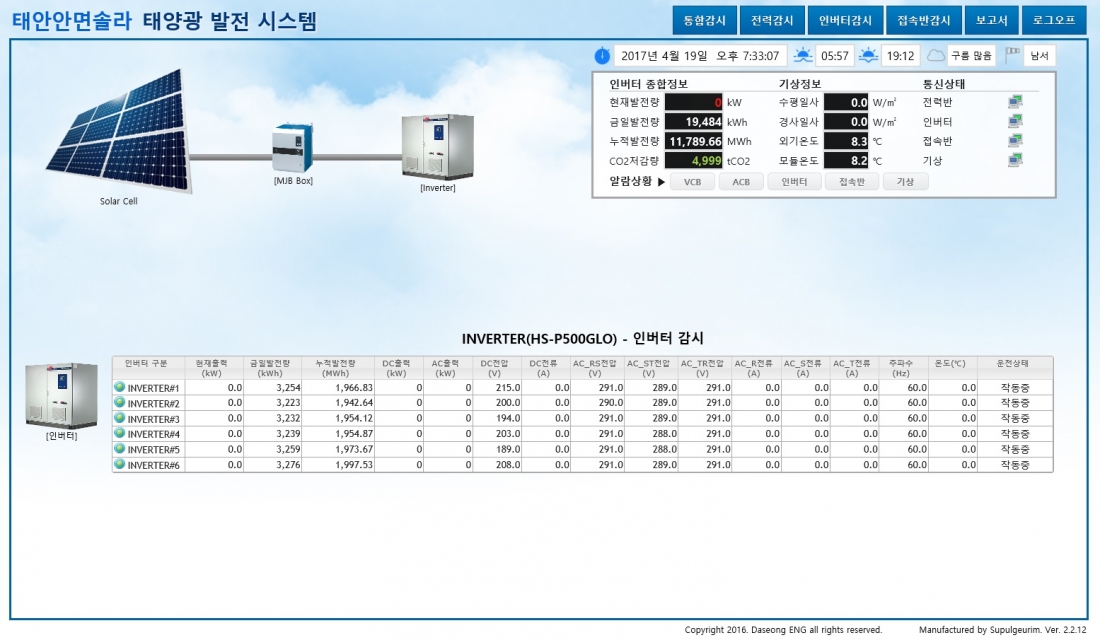Click the ACB alarm button
Screen dimensions: 1100x640
coord(740,182)
